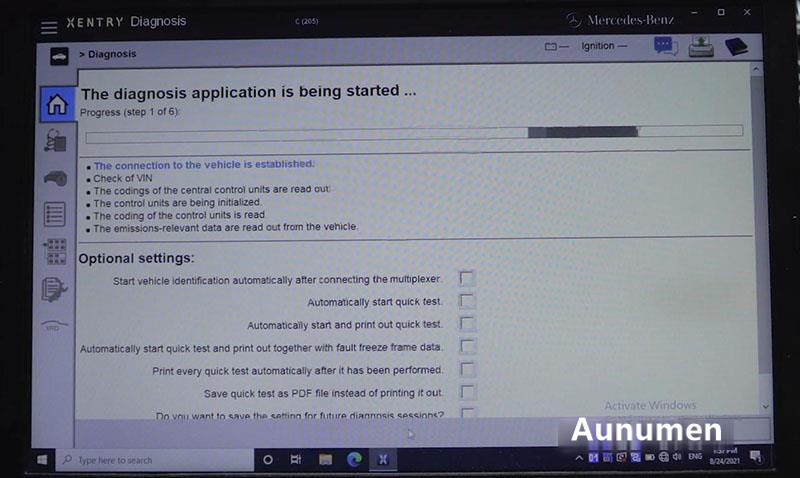
Task: Enable 'Save quick test as PDF file' checkbox
Action: (x=468, y=392)
